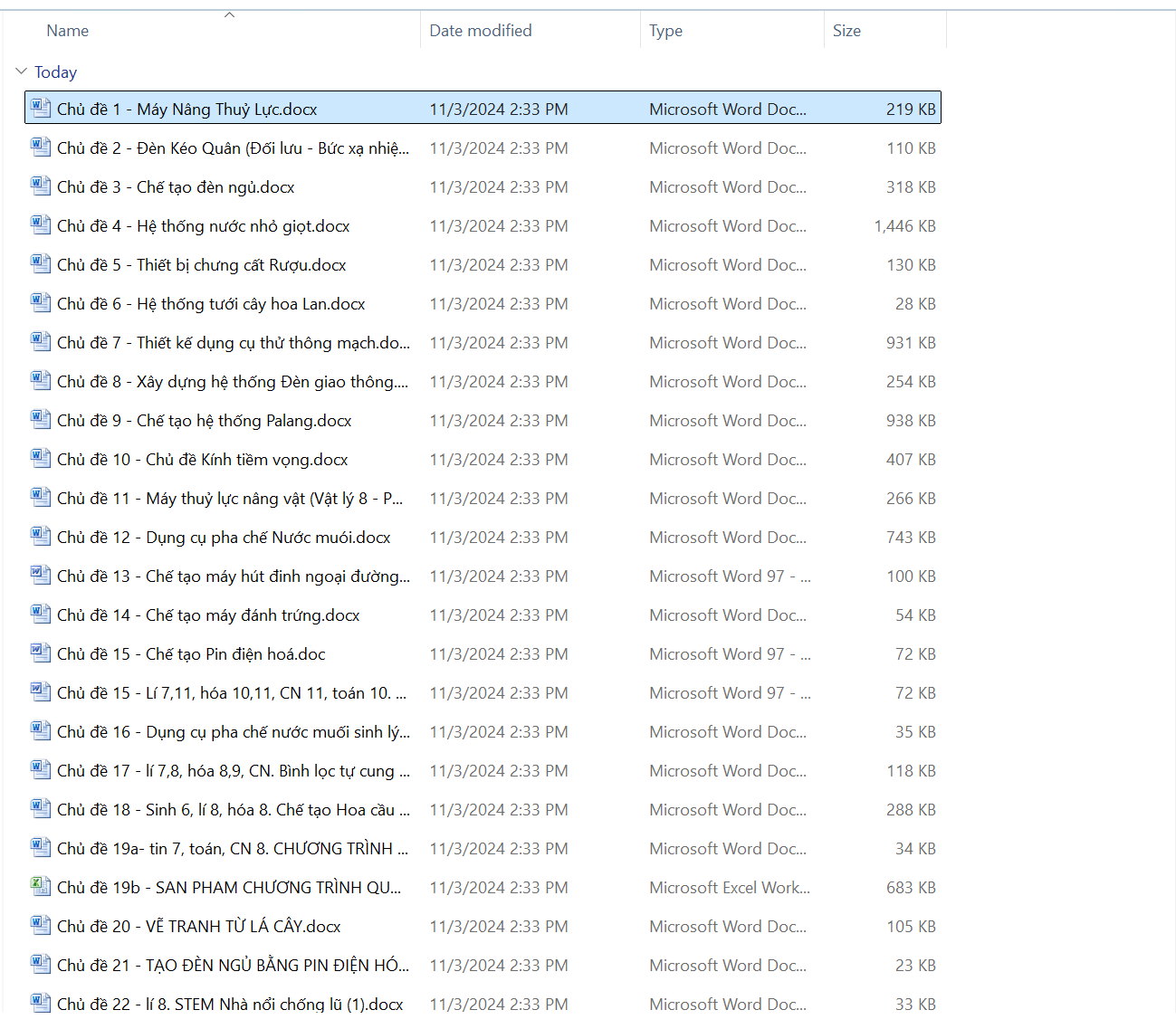Click name Chủ đề 4 - Hệ thống nước nhỏ giọt.docx
Viewport: 1176px width, 1029px height.
pos(204,226)
